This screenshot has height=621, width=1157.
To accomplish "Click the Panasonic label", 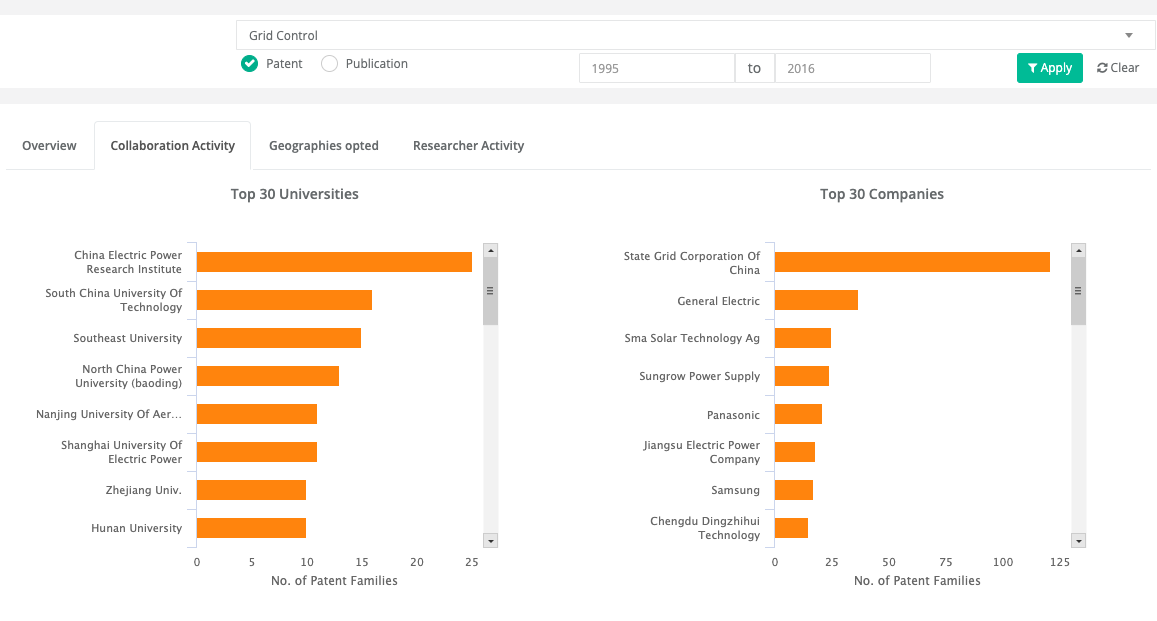I will point(733,414).
